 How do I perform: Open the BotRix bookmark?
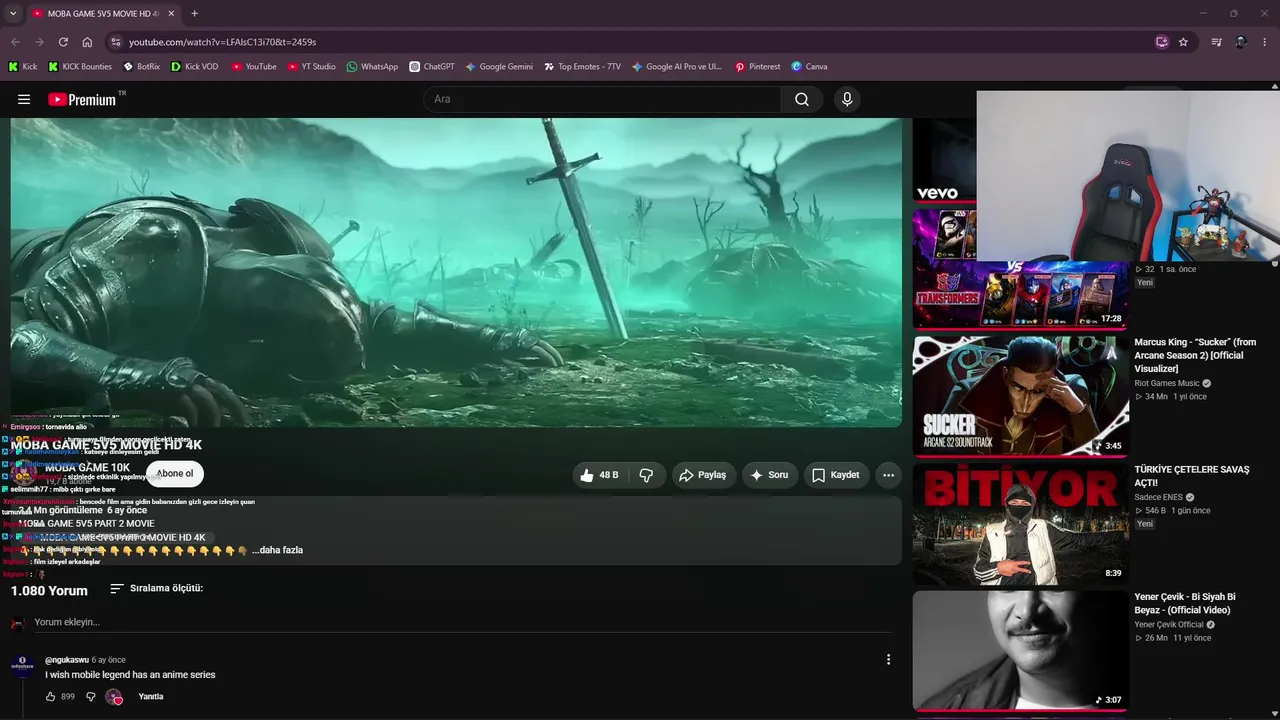141,67
